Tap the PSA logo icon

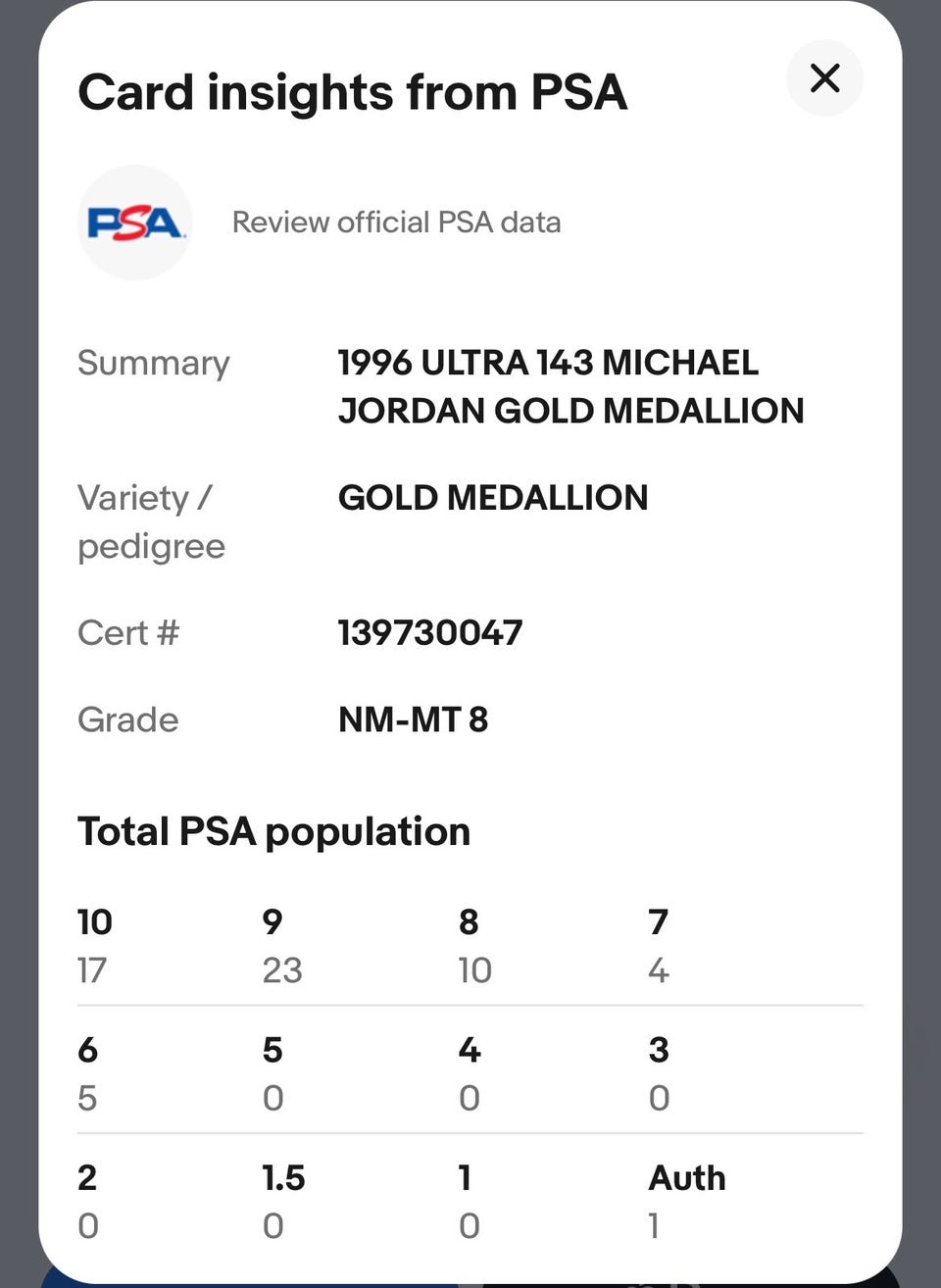pos(134,223)
